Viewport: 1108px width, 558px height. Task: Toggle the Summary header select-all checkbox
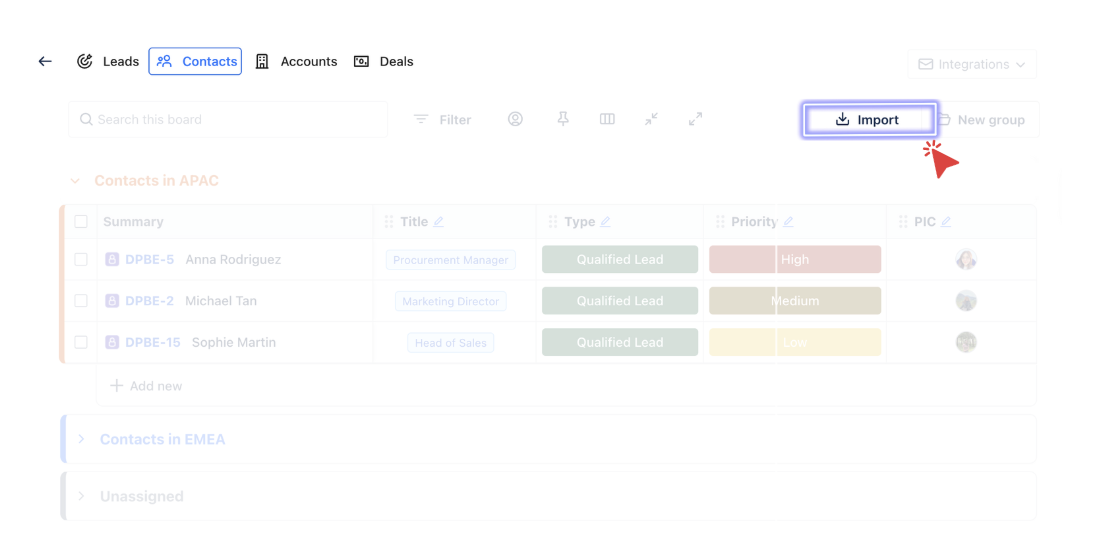tap(81, 222)
